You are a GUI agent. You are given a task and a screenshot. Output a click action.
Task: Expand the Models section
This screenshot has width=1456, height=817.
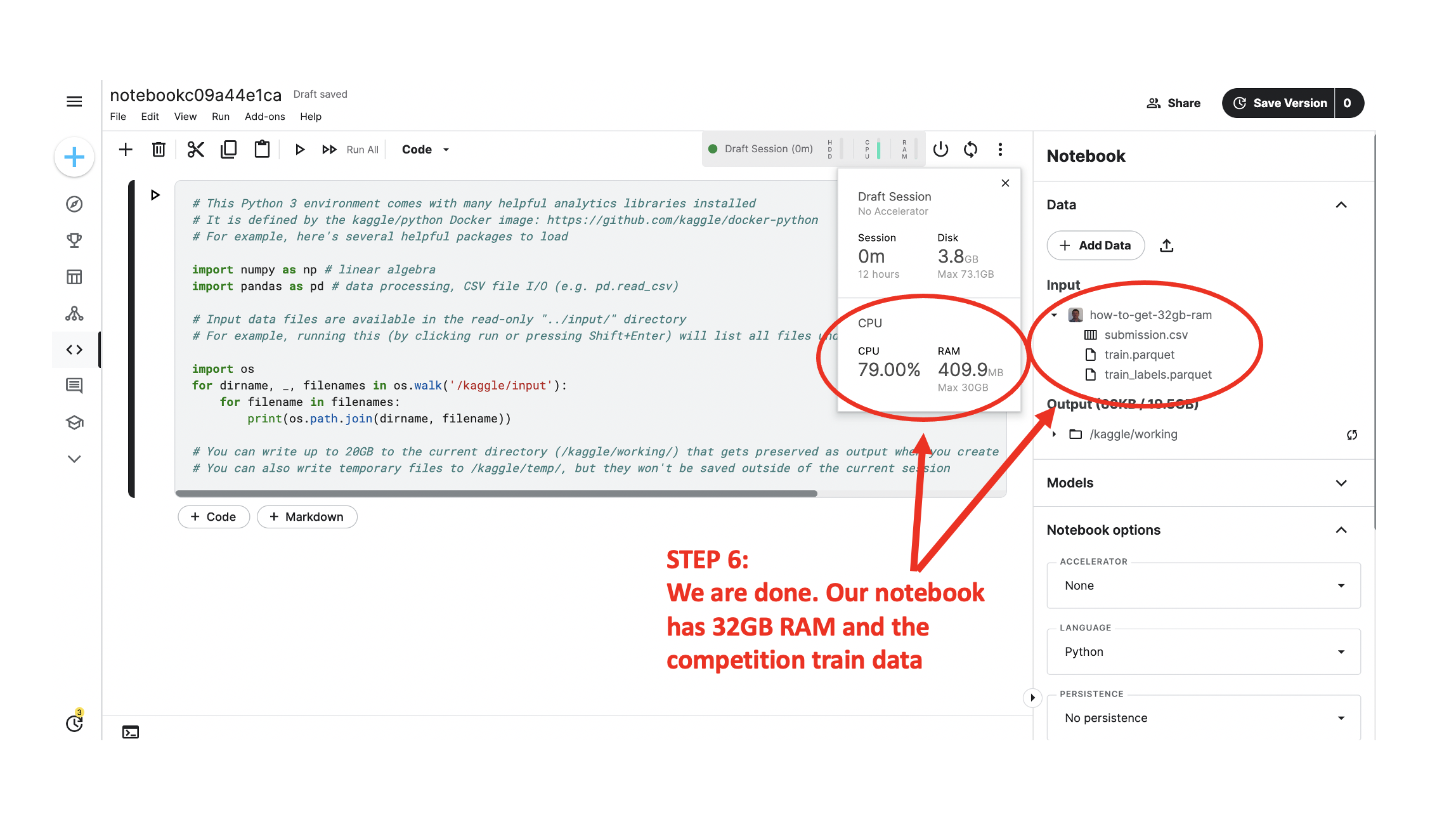click(x=1341, y=483)
